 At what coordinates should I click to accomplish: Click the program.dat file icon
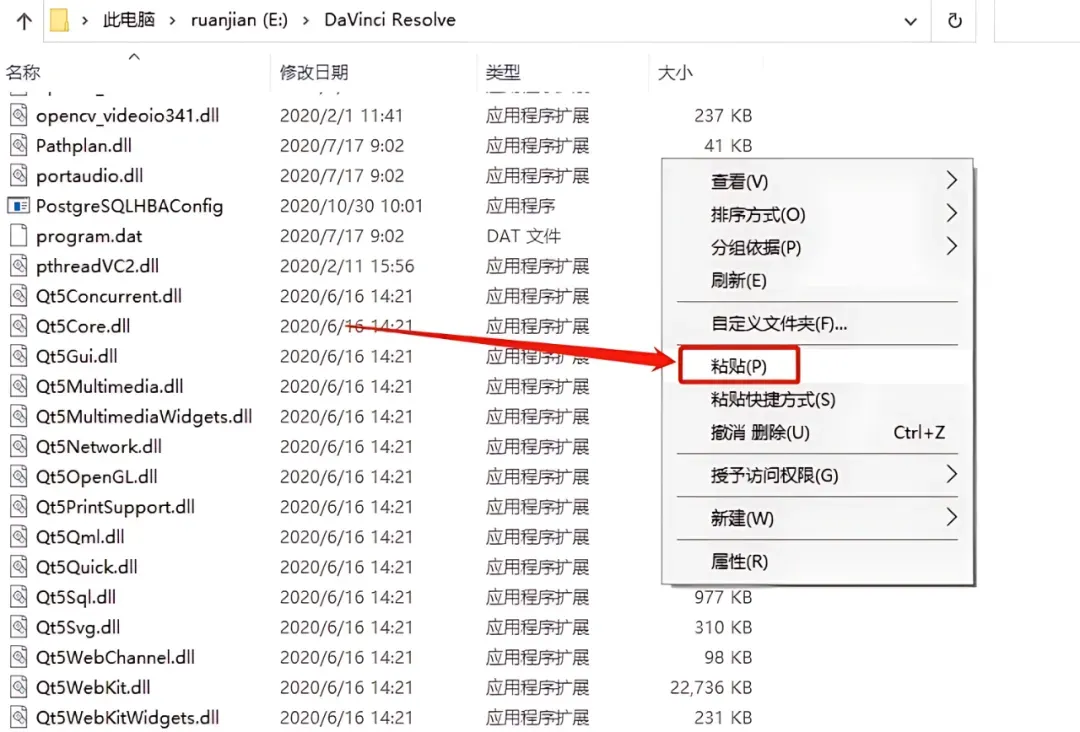coord(19,236)
